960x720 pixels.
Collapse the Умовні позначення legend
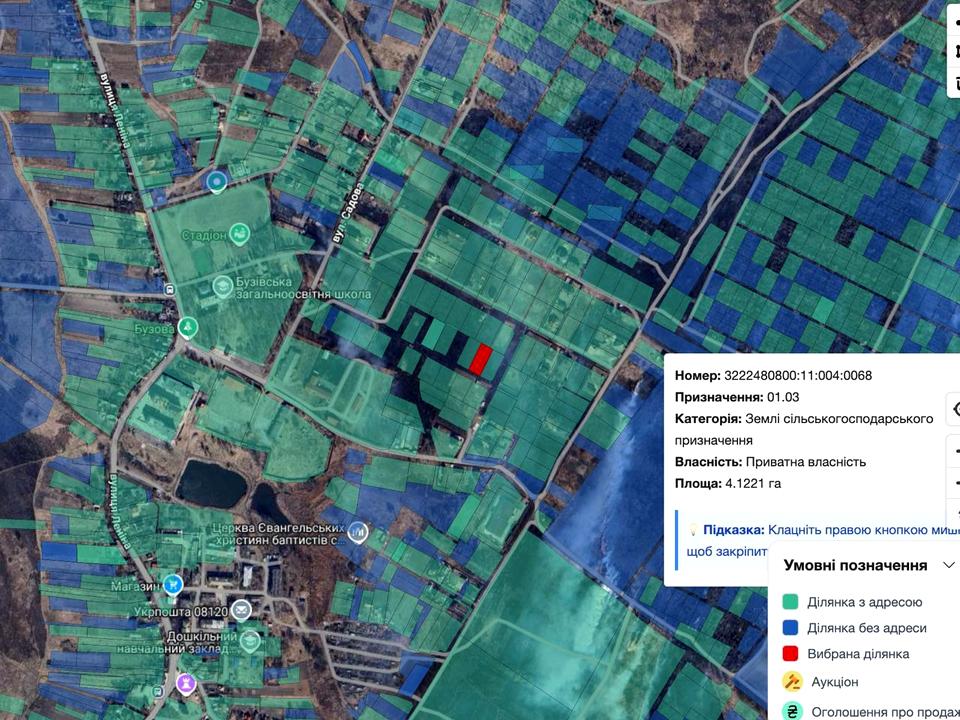coord(948,565)
